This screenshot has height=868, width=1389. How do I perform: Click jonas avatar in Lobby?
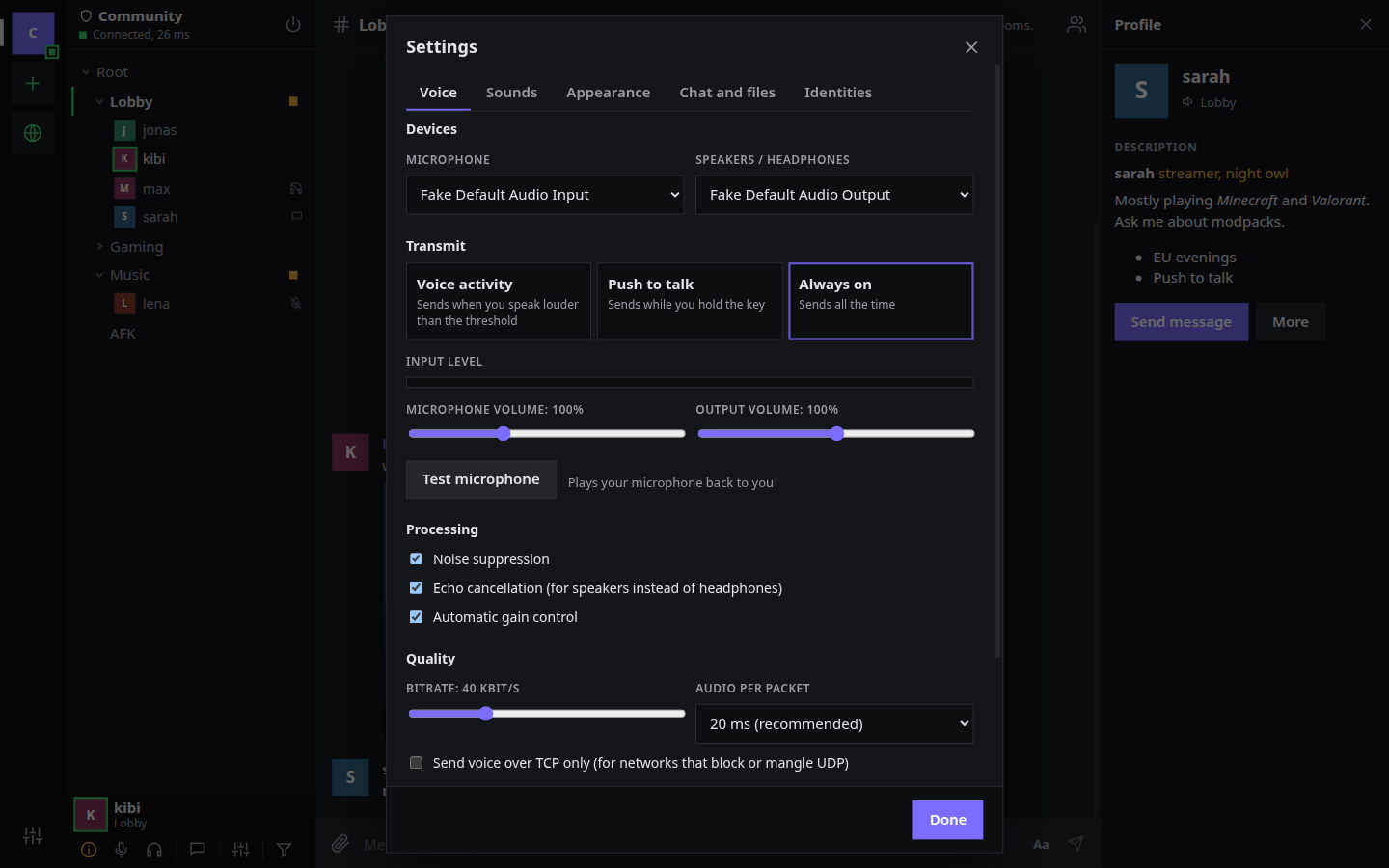pyautogui.click(x=124, y=130)
